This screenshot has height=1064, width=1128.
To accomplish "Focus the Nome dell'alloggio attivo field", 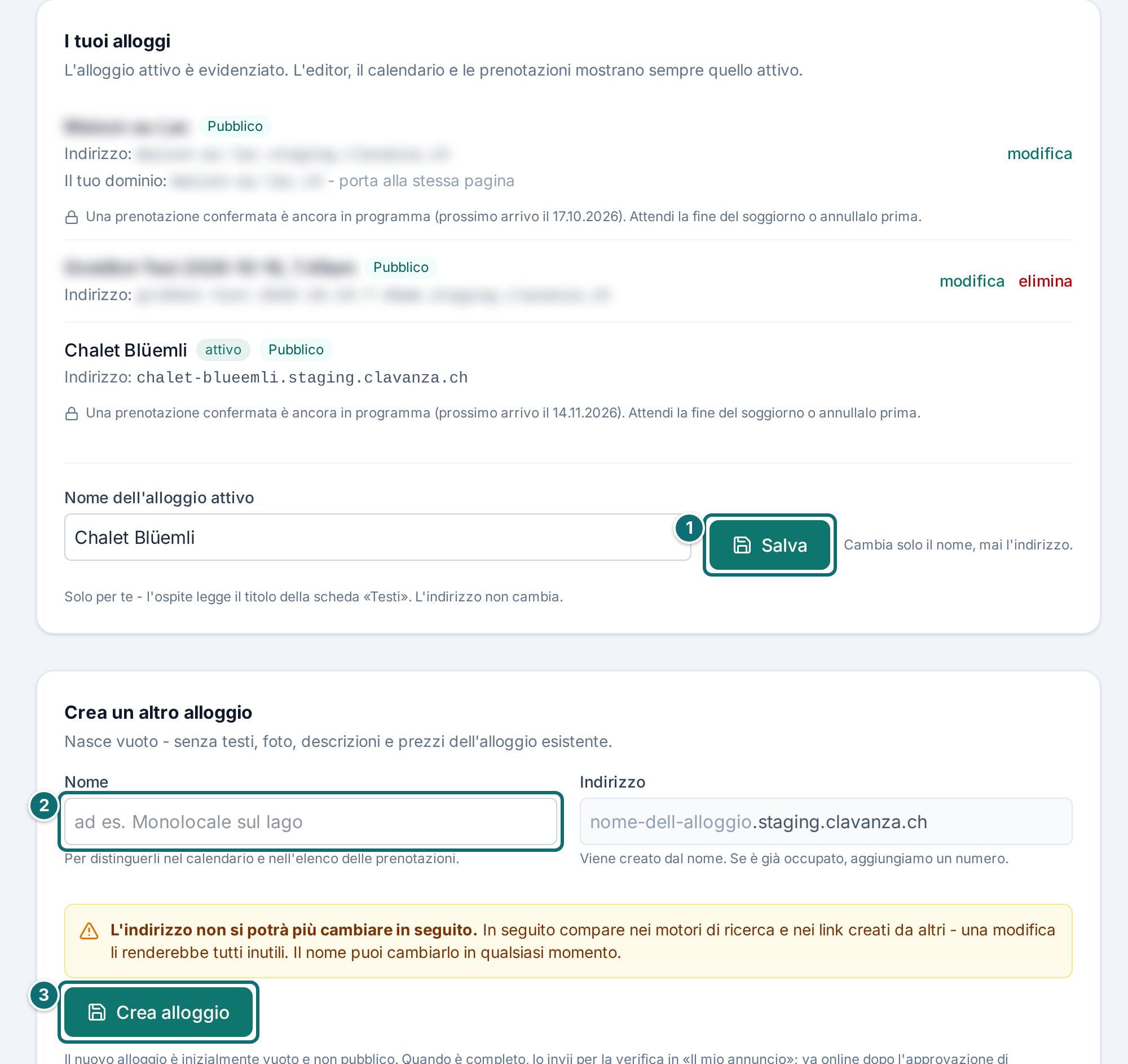I will point(377,537).
